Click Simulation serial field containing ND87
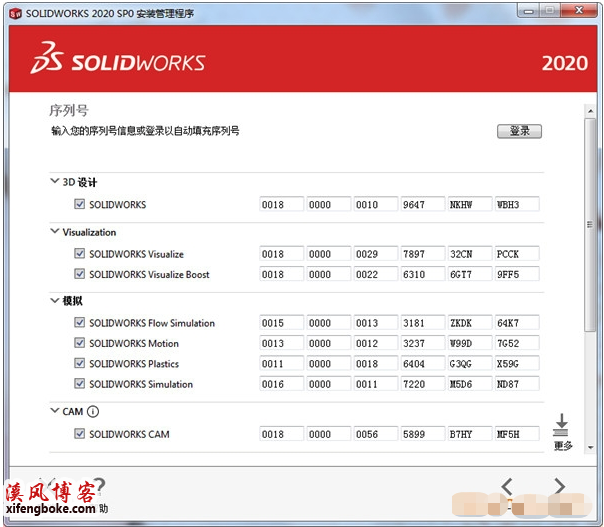 pos(517,384)
